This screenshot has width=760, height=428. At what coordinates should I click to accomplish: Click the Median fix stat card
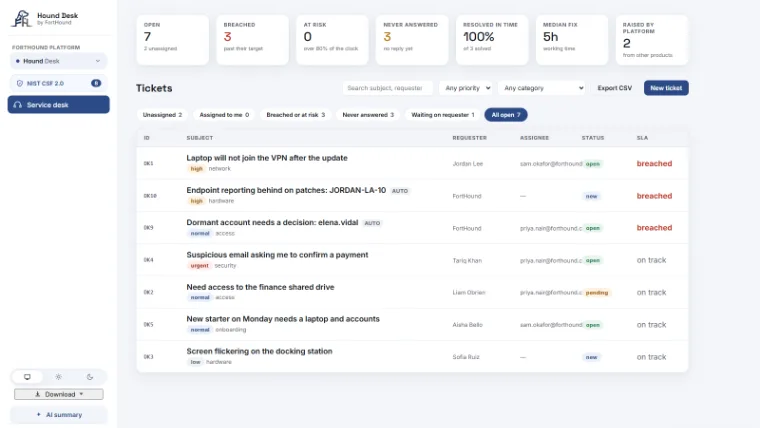click(x=571, y=40)
